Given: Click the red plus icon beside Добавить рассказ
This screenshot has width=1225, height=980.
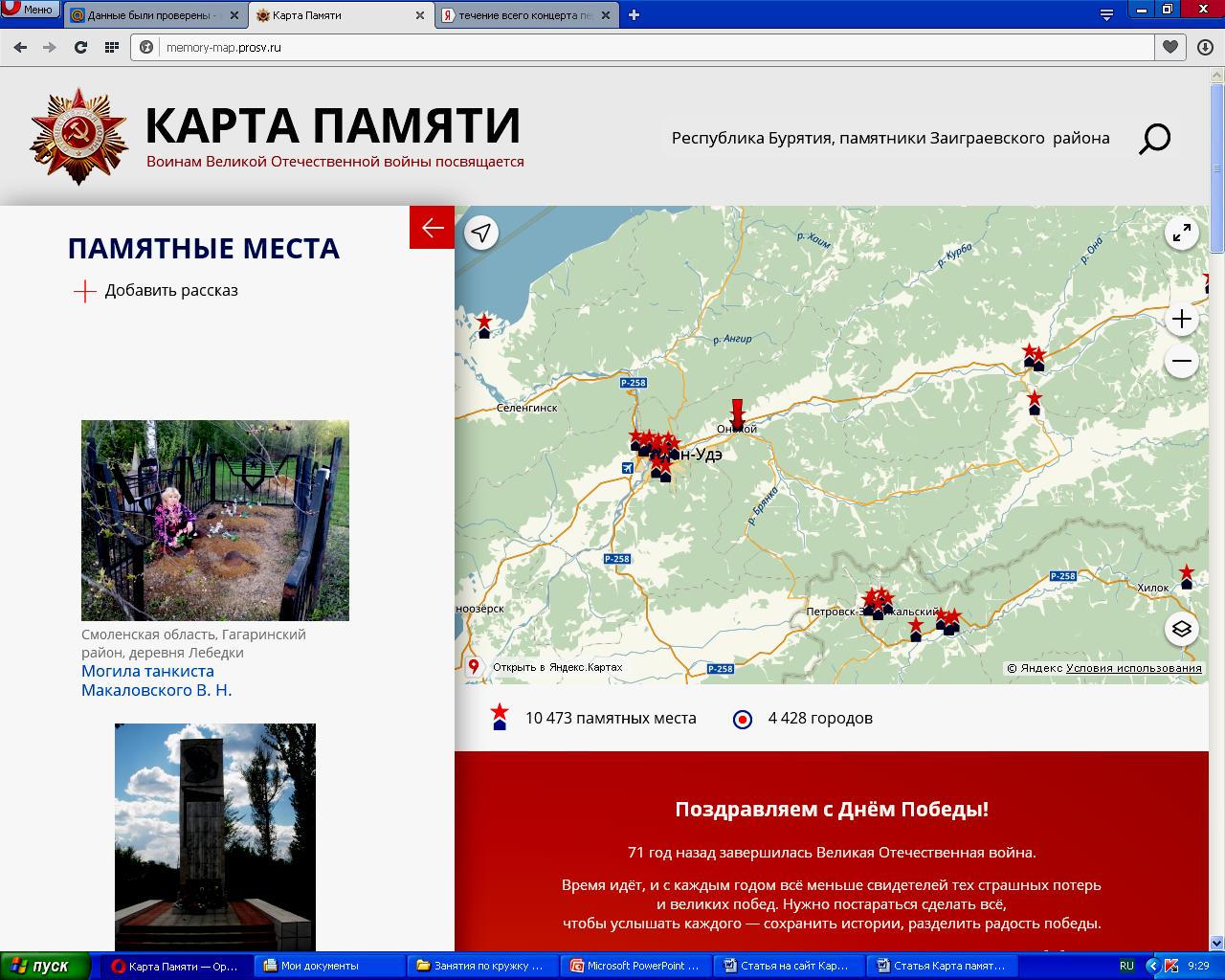Looking at the screenshot, I should [85, 291].
